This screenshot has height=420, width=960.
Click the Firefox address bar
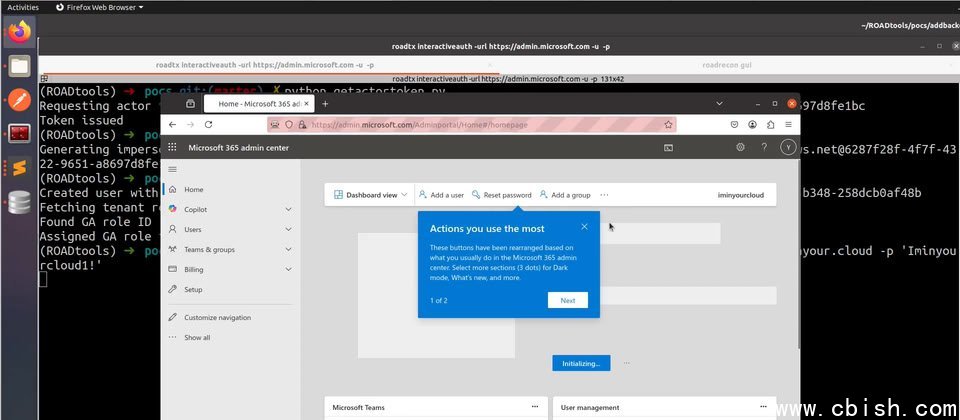tap(472, 124)
